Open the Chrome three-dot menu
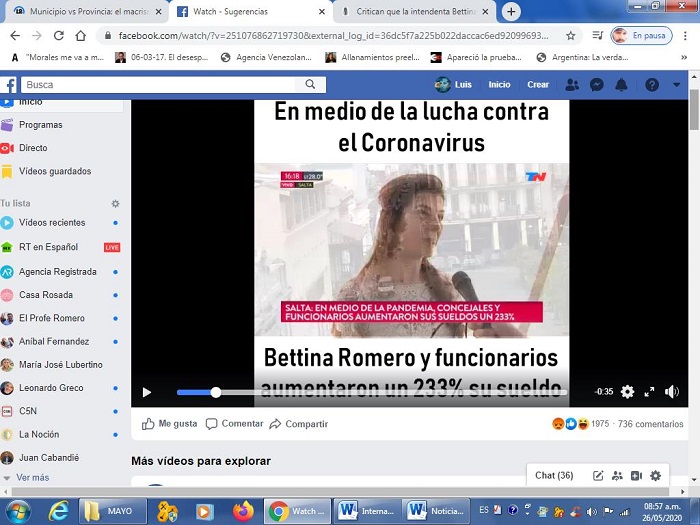This screenshot has width=700, height=525. tap(685, 36)
